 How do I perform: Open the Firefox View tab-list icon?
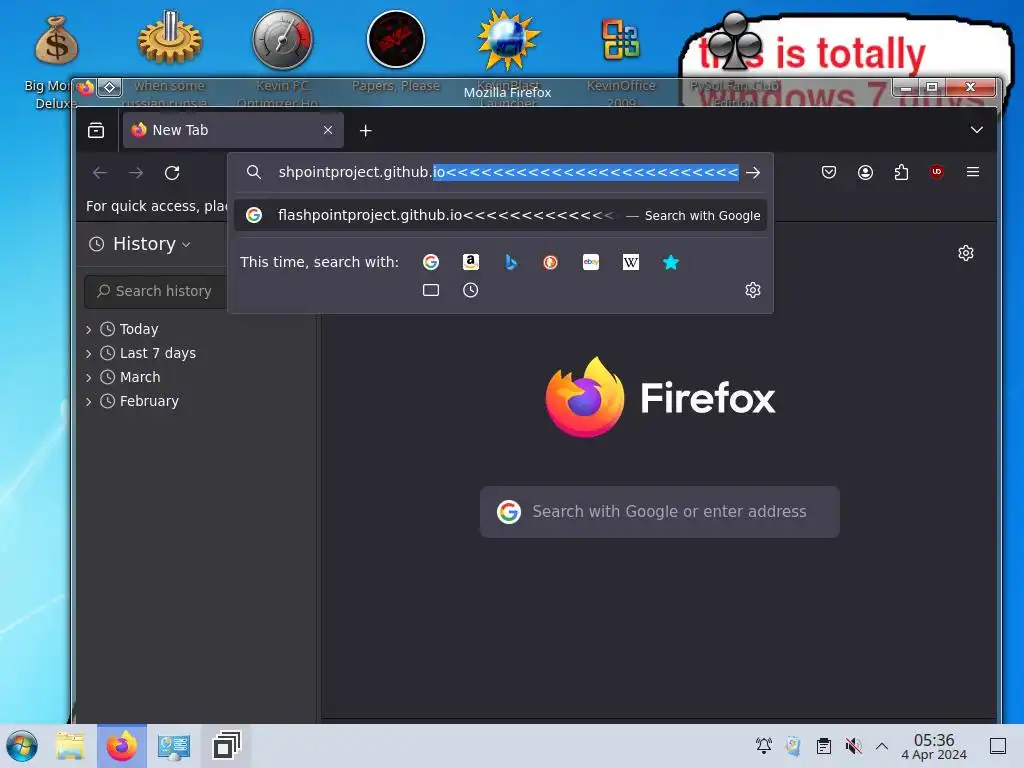96,131
